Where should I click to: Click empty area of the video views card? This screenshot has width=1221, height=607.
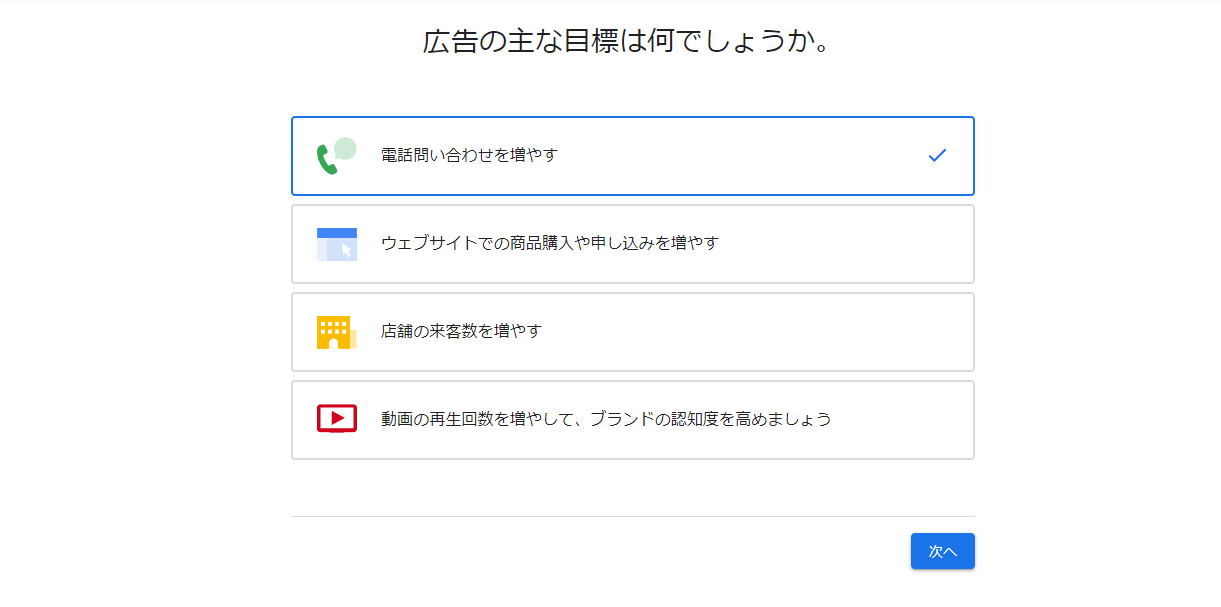(900, 420)
